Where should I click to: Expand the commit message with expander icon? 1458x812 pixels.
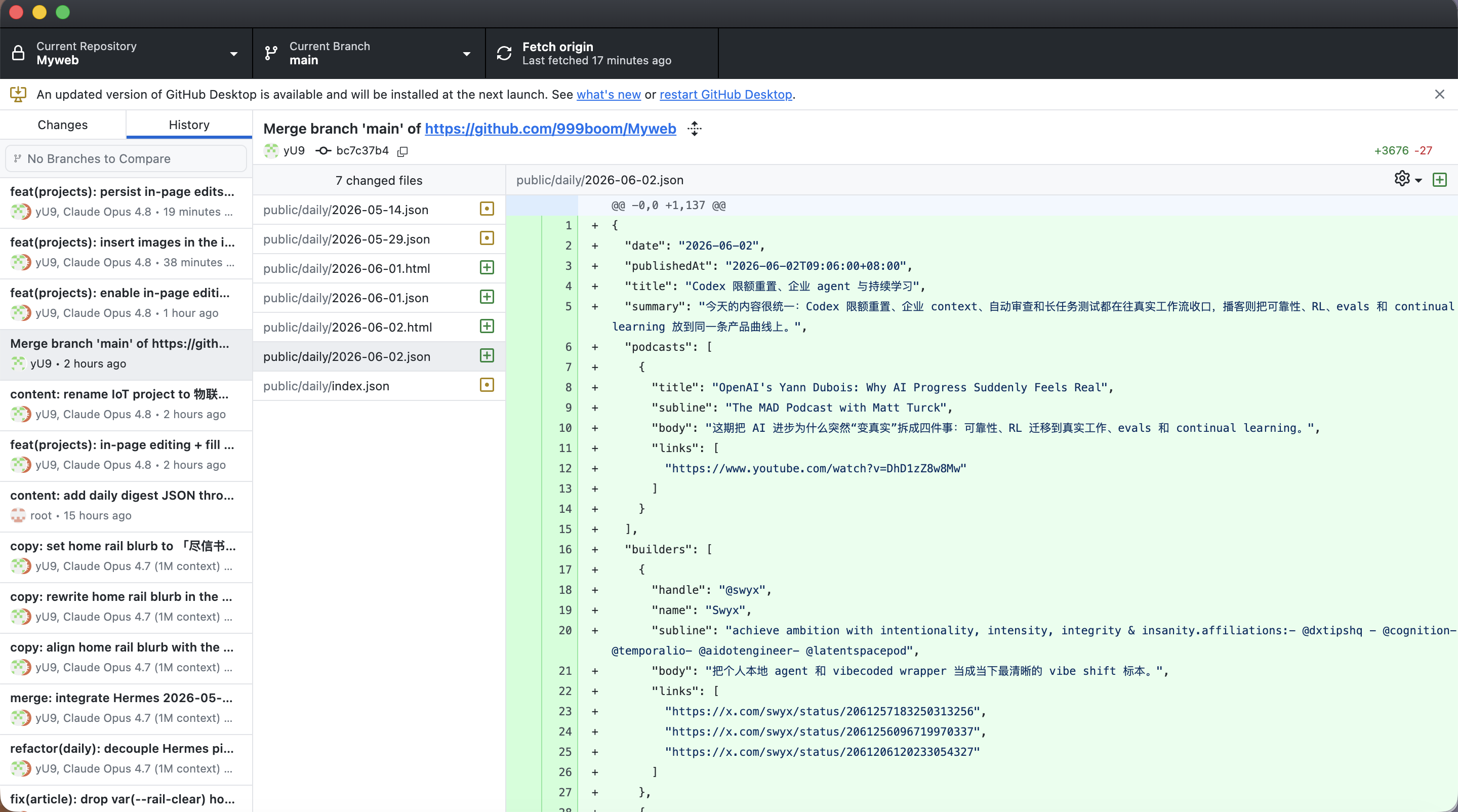pos(695,129)
